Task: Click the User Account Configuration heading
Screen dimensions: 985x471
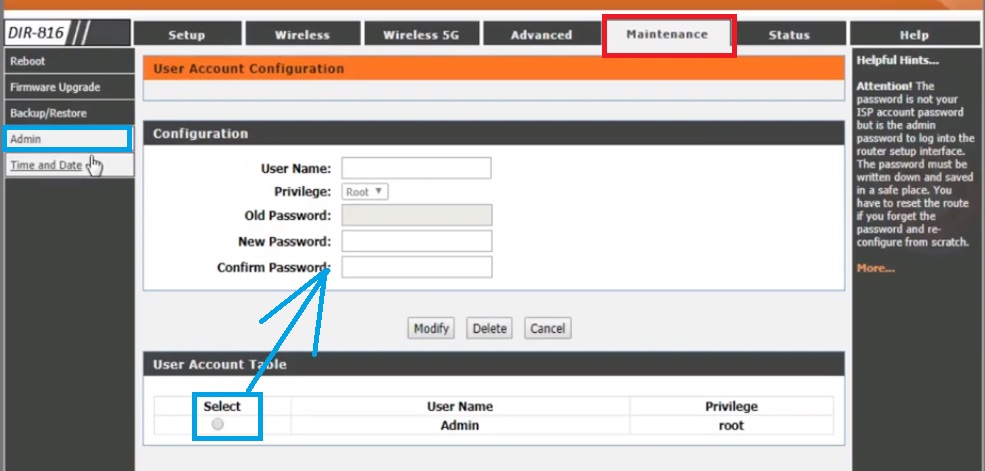Action: pyautogui.click(x=248, y=68)
